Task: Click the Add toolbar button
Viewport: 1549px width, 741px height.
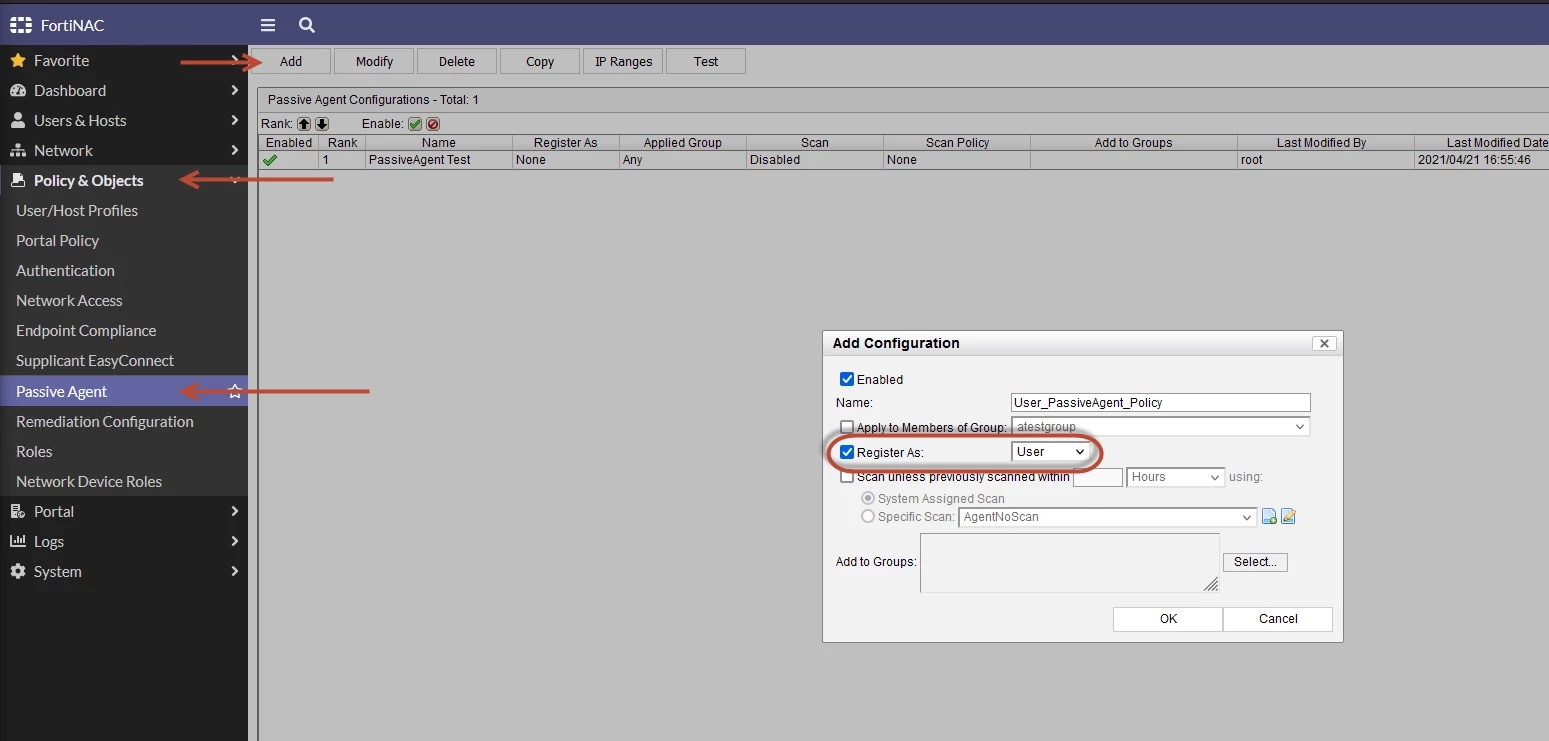Action: pos(291,61)
